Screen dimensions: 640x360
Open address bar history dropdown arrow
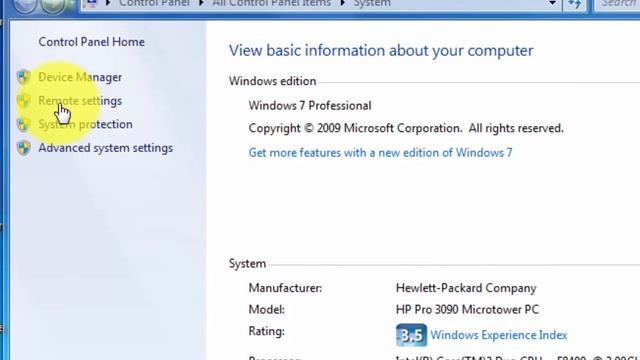[x=552, y=3]
